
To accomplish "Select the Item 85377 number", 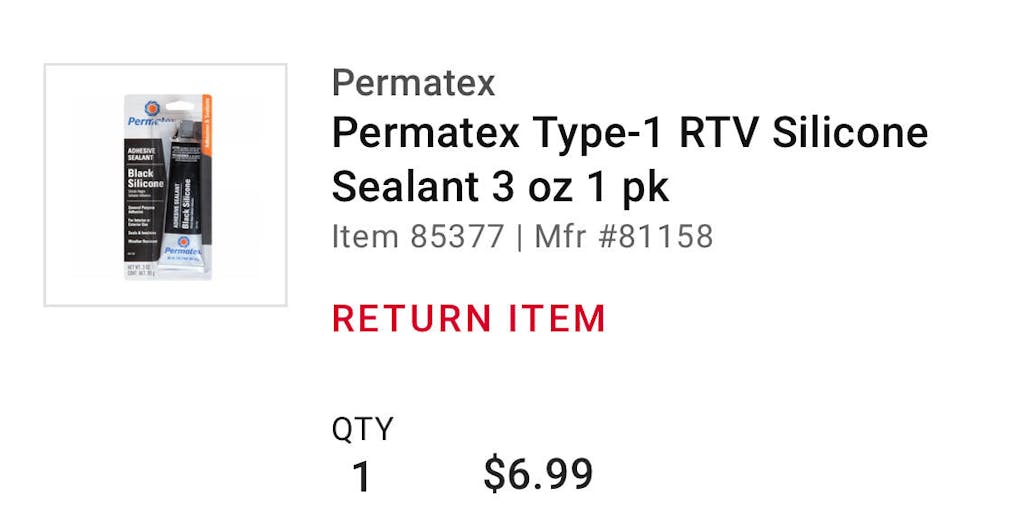I will click(418, 237).
